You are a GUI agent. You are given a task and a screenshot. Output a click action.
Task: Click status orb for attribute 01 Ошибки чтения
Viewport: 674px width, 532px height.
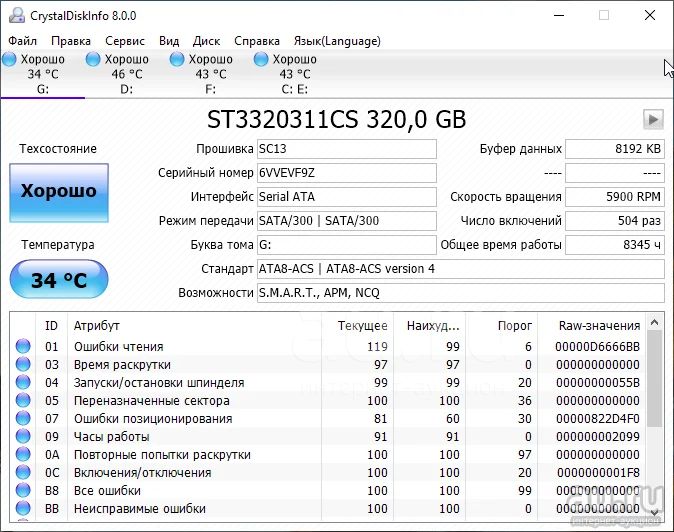point(23,346)
